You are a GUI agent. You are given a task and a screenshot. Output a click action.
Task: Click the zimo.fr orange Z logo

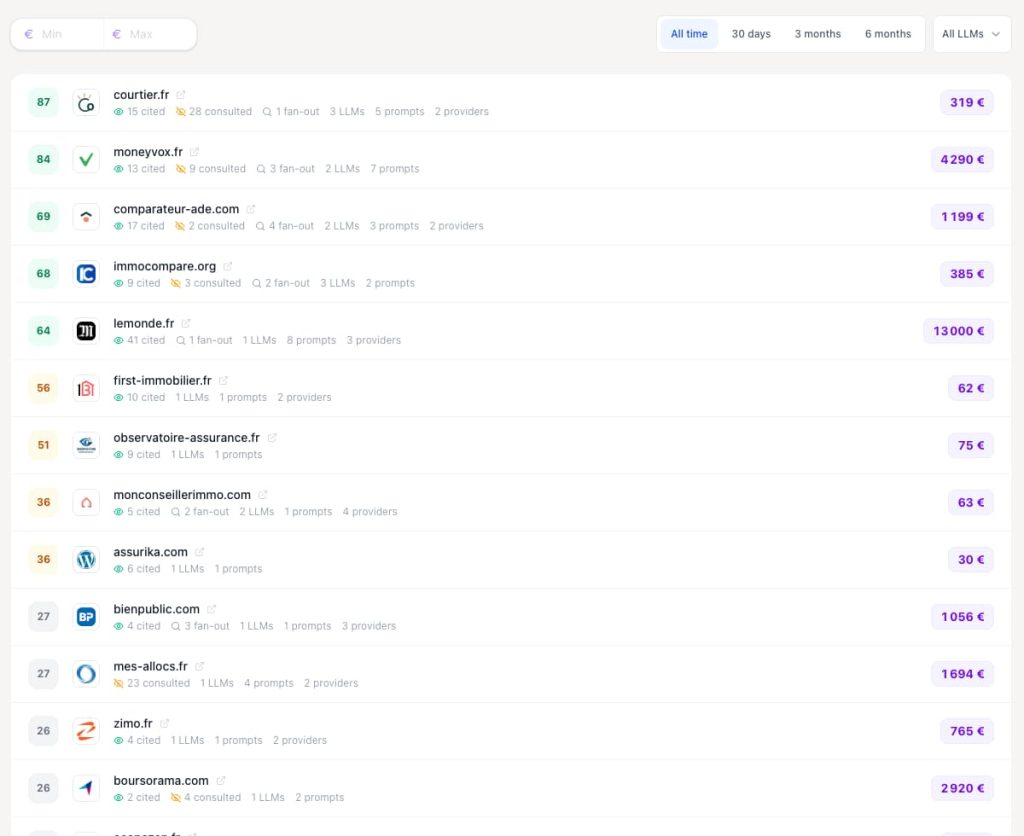click(x=86, y=731)
